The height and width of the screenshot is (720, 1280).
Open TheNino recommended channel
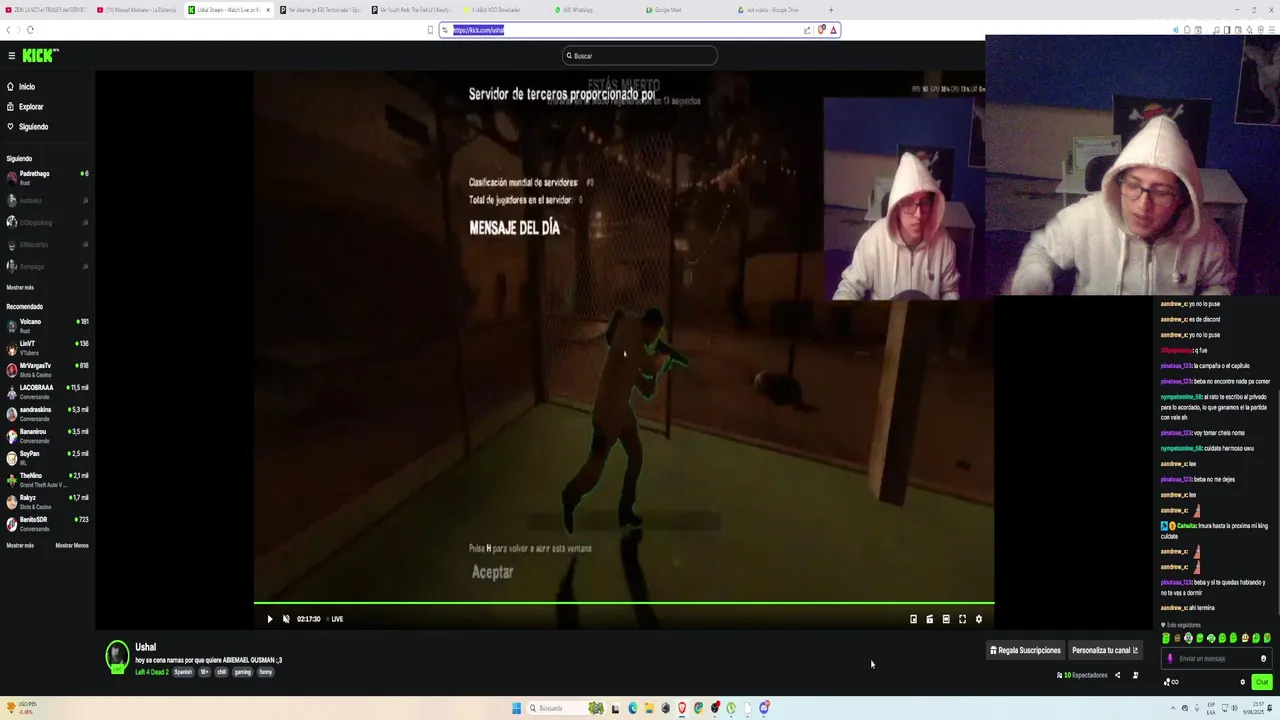(x=47, y=480)
